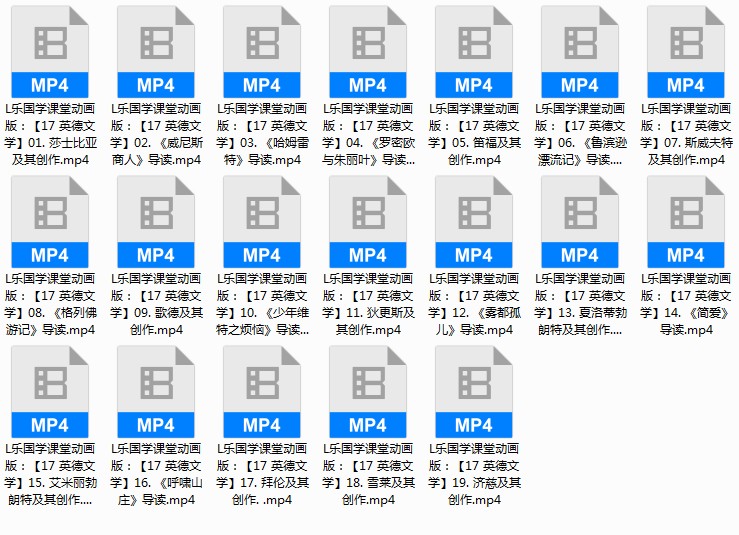Select the 03《哈姆雷特》导读 MP4 icon
The image size is (739, 535).
click(x=262, y=52)
